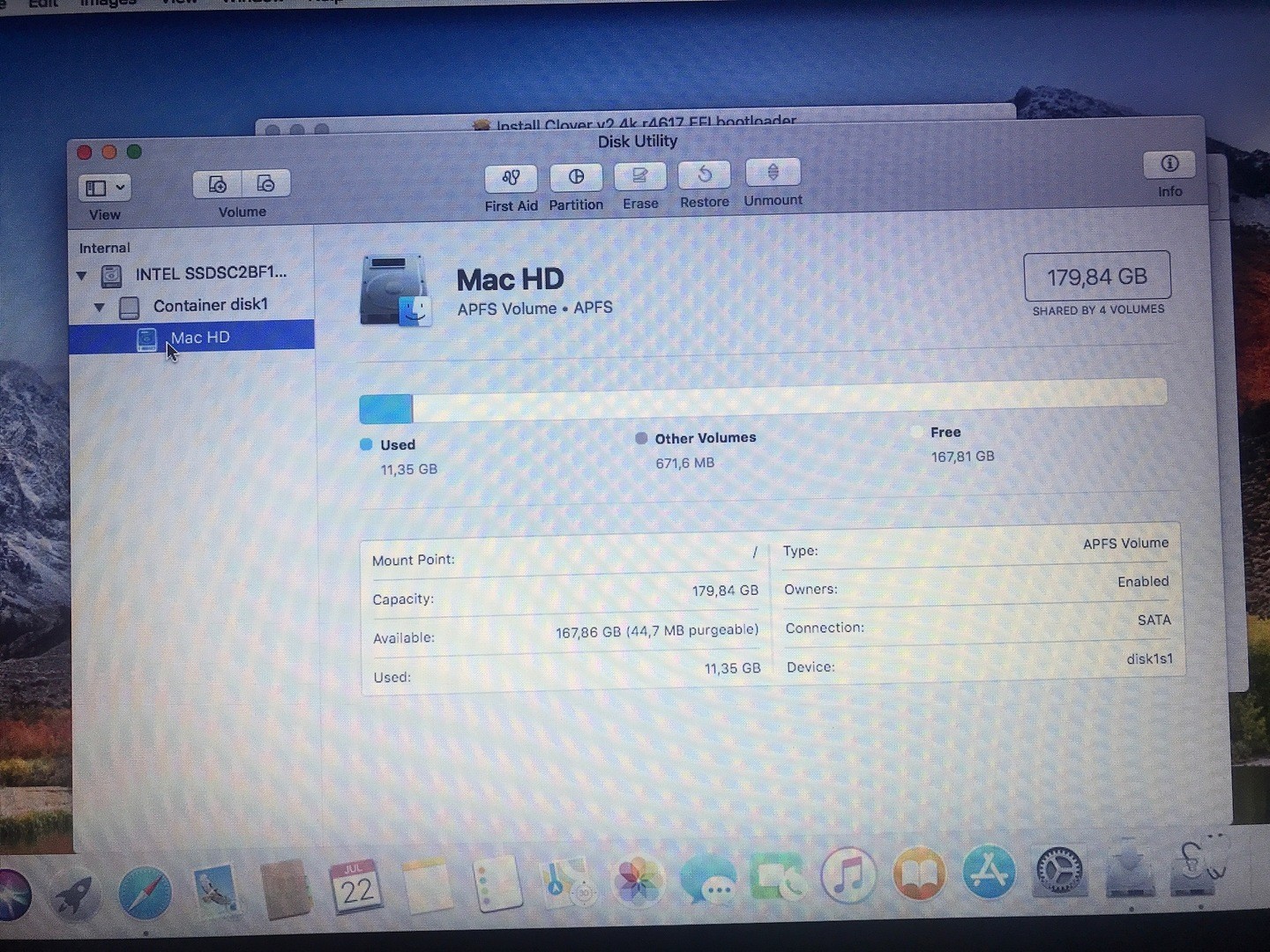Image resolution: width=1270 pixels, height=952 pixels.
Task: Select the INTEL SSDSC2BF1 drive in the sidebar
Action: [x=192, y=274]
